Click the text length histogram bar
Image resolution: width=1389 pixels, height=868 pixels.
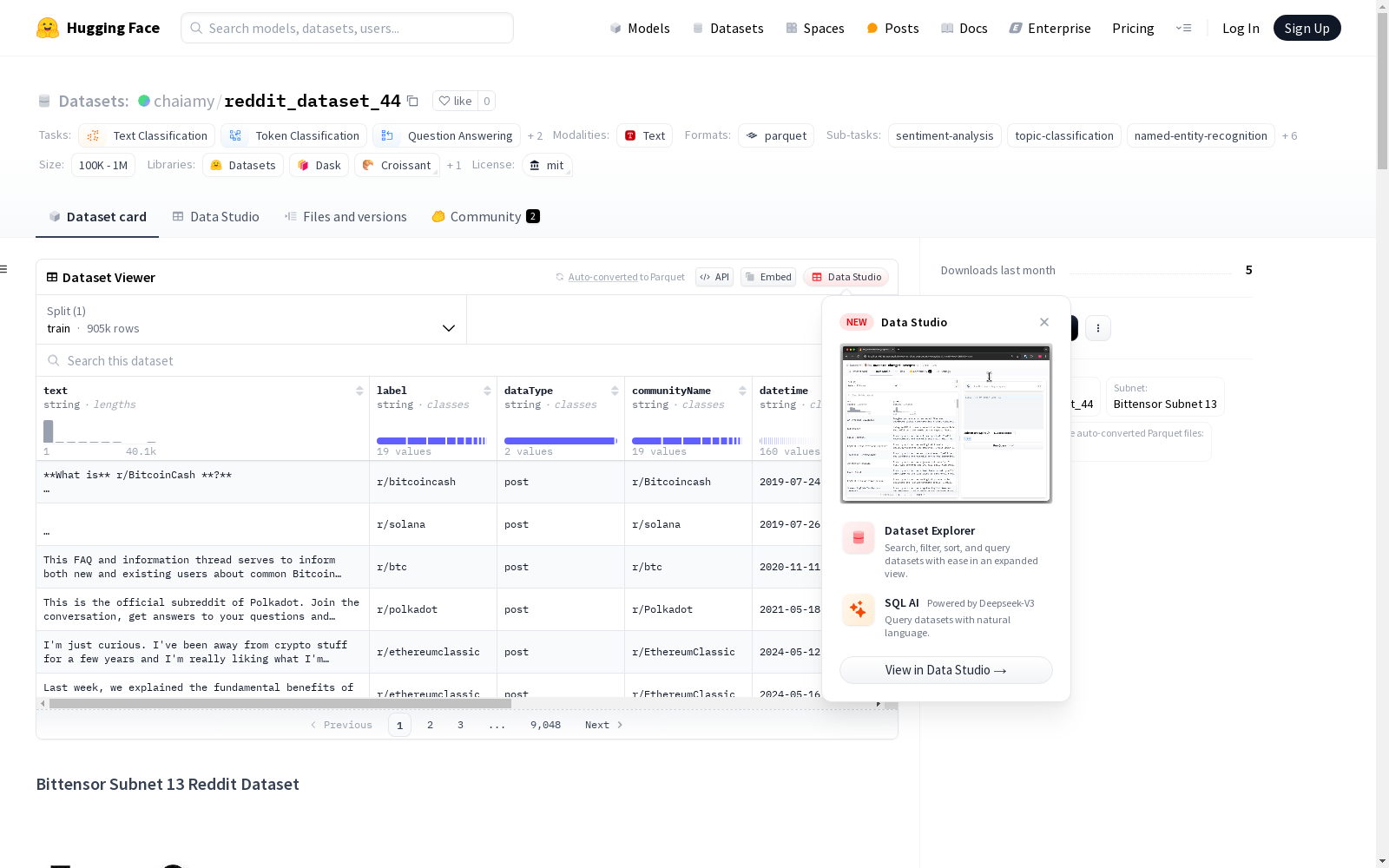[x=49, y=431]
